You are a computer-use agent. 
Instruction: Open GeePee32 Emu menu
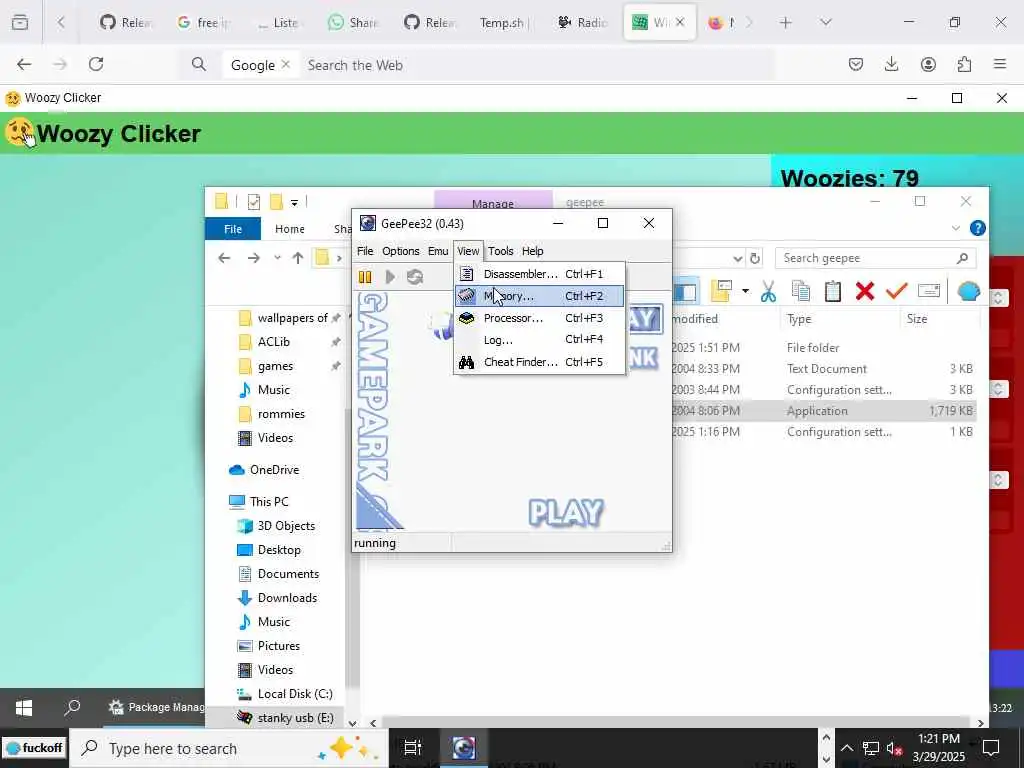[438, 251]
